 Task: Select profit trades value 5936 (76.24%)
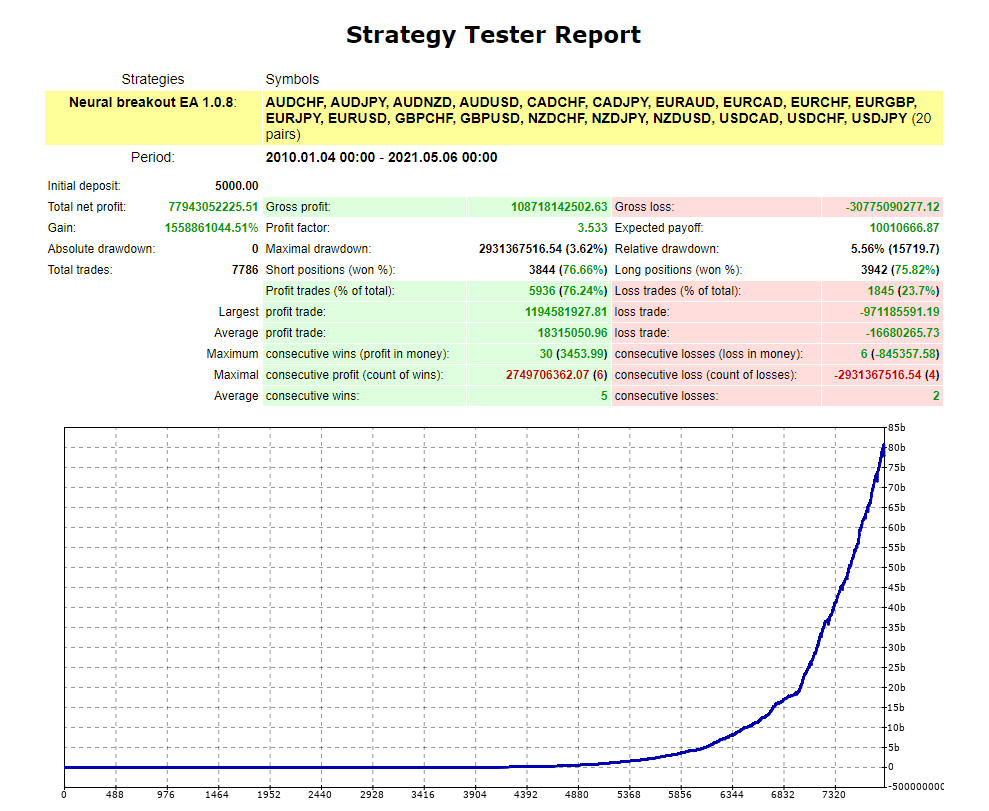click(x=568, y=291)
